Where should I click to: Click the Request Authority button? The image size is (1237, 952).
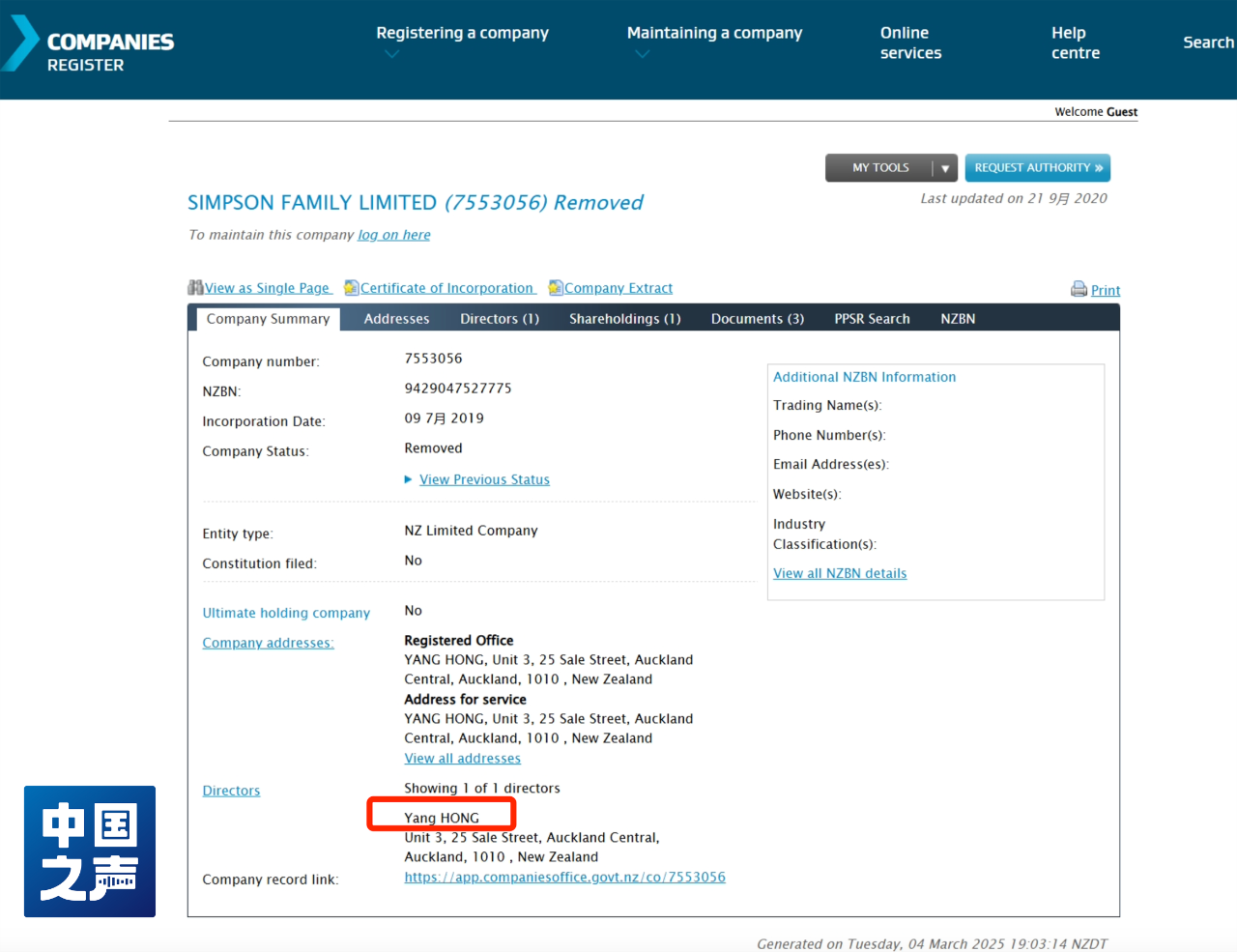coord(1037,168)
